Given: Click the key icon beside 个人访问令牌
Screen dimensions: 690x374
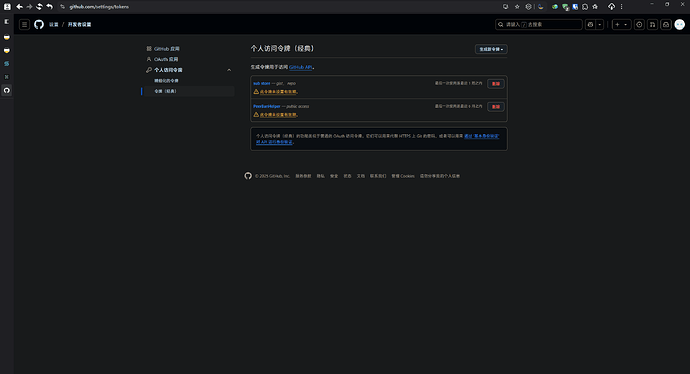Looking at the screenshot, I should (x=149, y=70).
